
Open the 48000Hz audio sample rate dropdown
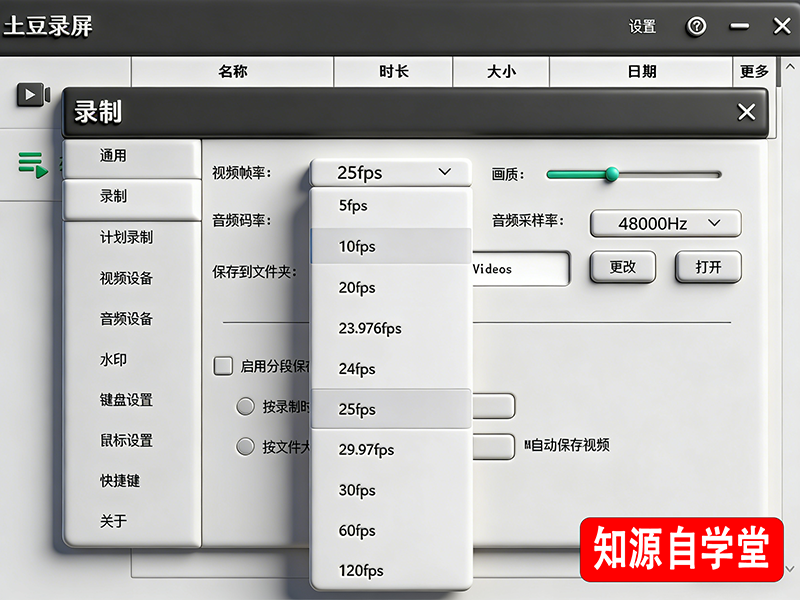point(665,223)
